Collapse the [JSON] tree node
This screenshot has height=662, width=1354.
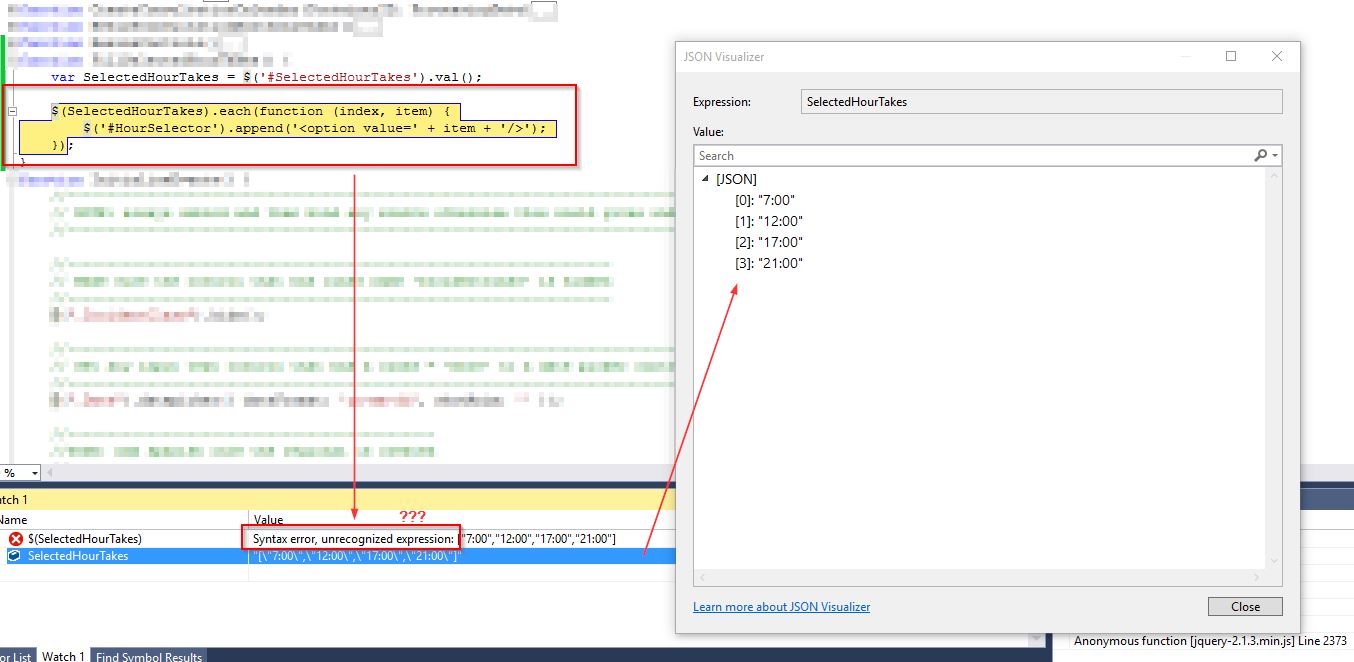coord(707,179)
